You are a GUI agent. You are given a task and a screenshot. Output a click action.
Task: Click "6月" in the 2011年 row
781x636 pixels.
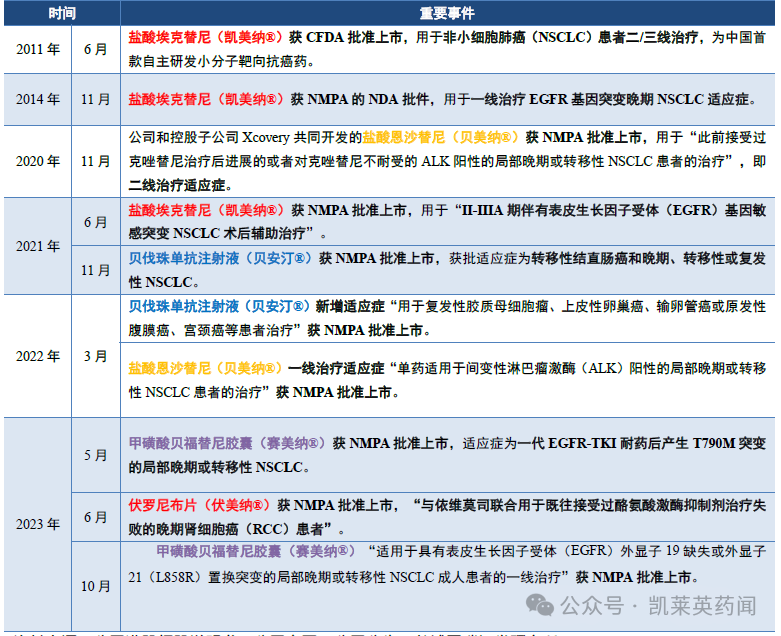pyautogui.click(x=96, y=49)
